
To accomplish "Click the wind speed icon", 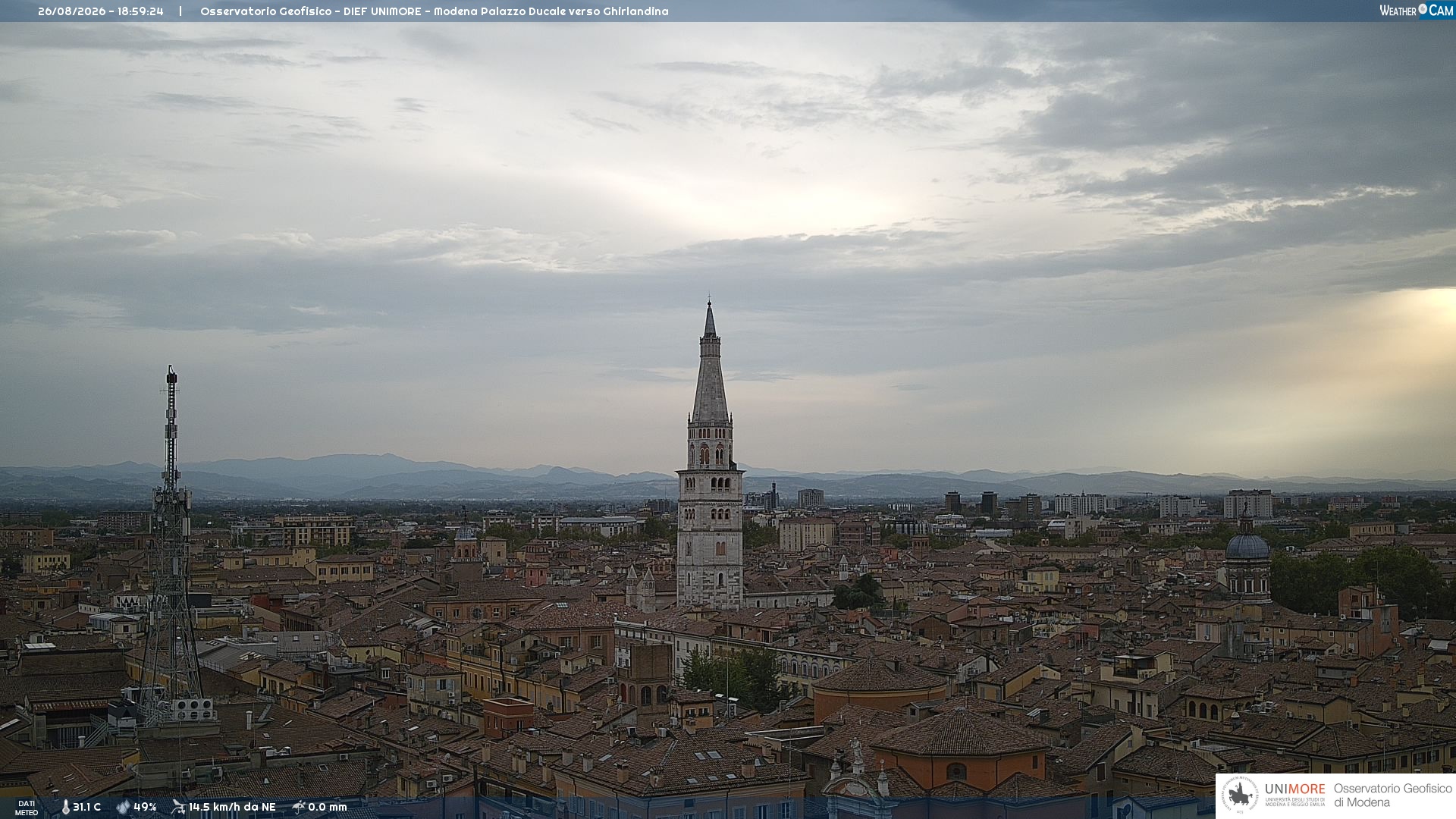I will 178,807.
